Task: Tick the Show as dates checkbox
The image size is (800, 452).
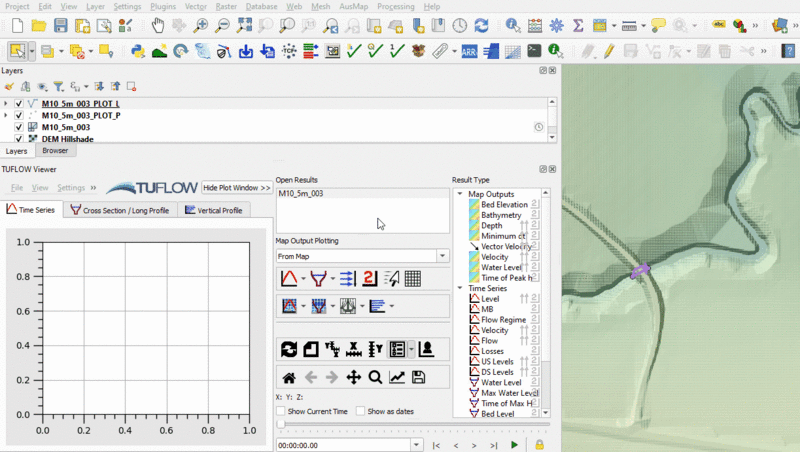Action: click(x=360, y=411)
